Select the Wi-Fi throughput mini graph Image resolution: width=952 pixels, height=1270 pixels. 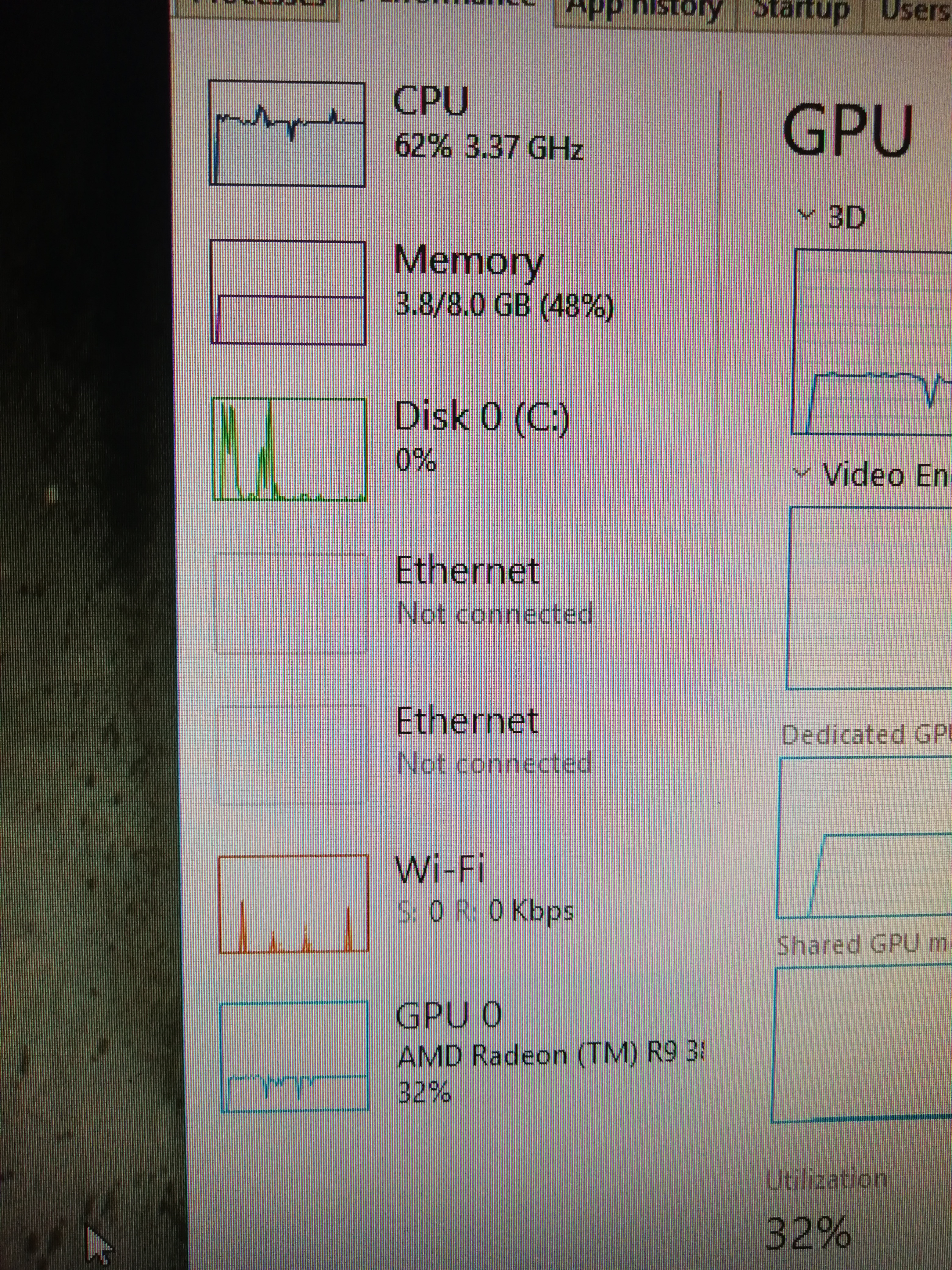(293, 904)
